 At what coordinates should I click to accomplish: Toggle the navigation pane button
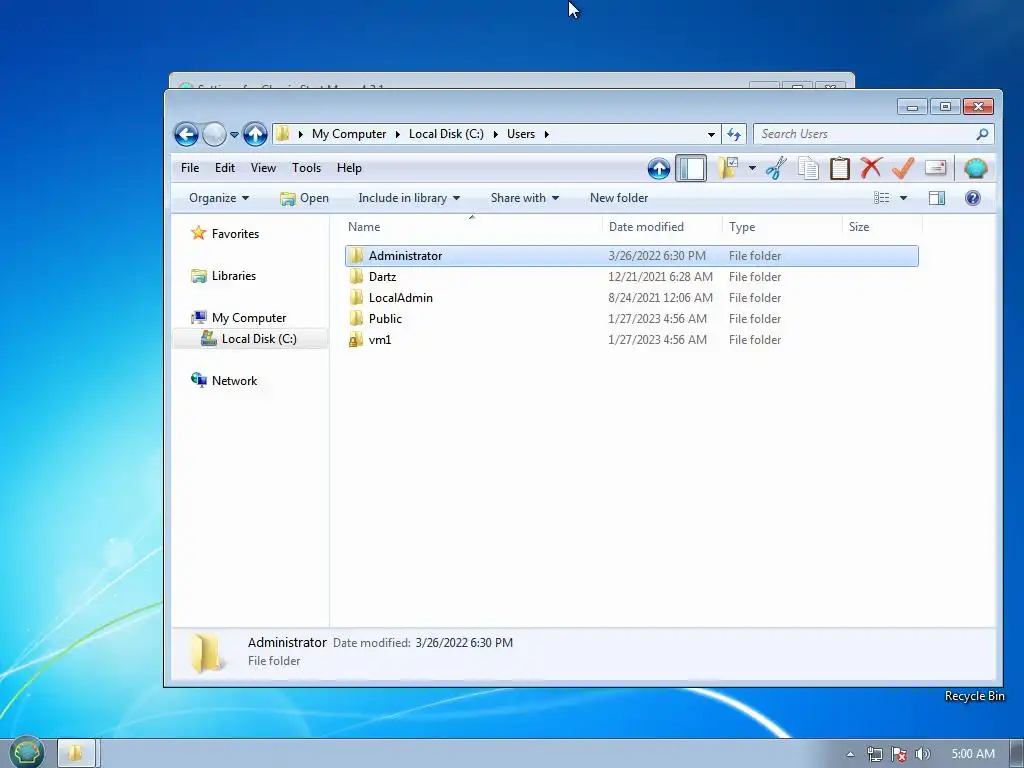[691, 168]
